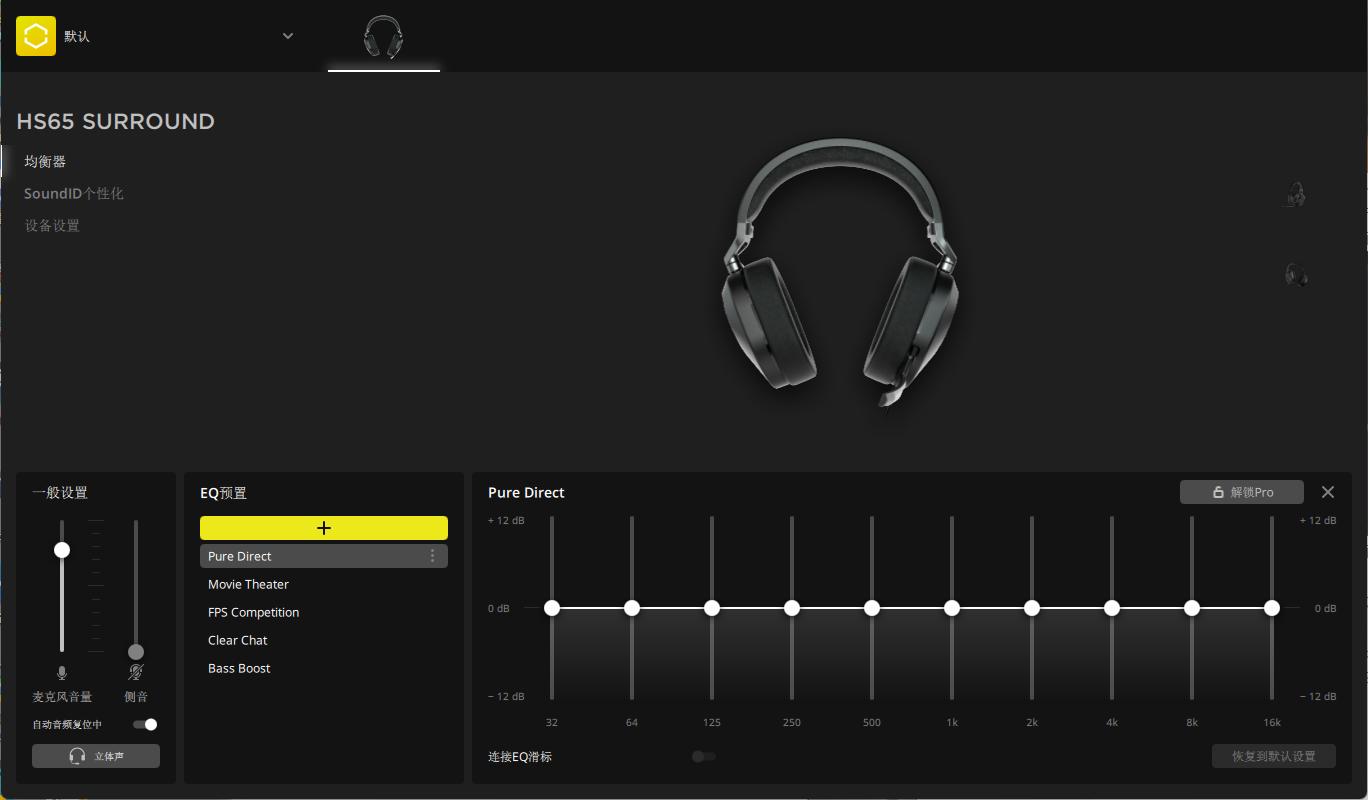Add new EQ preset with plus button

[x=323, y=528]
